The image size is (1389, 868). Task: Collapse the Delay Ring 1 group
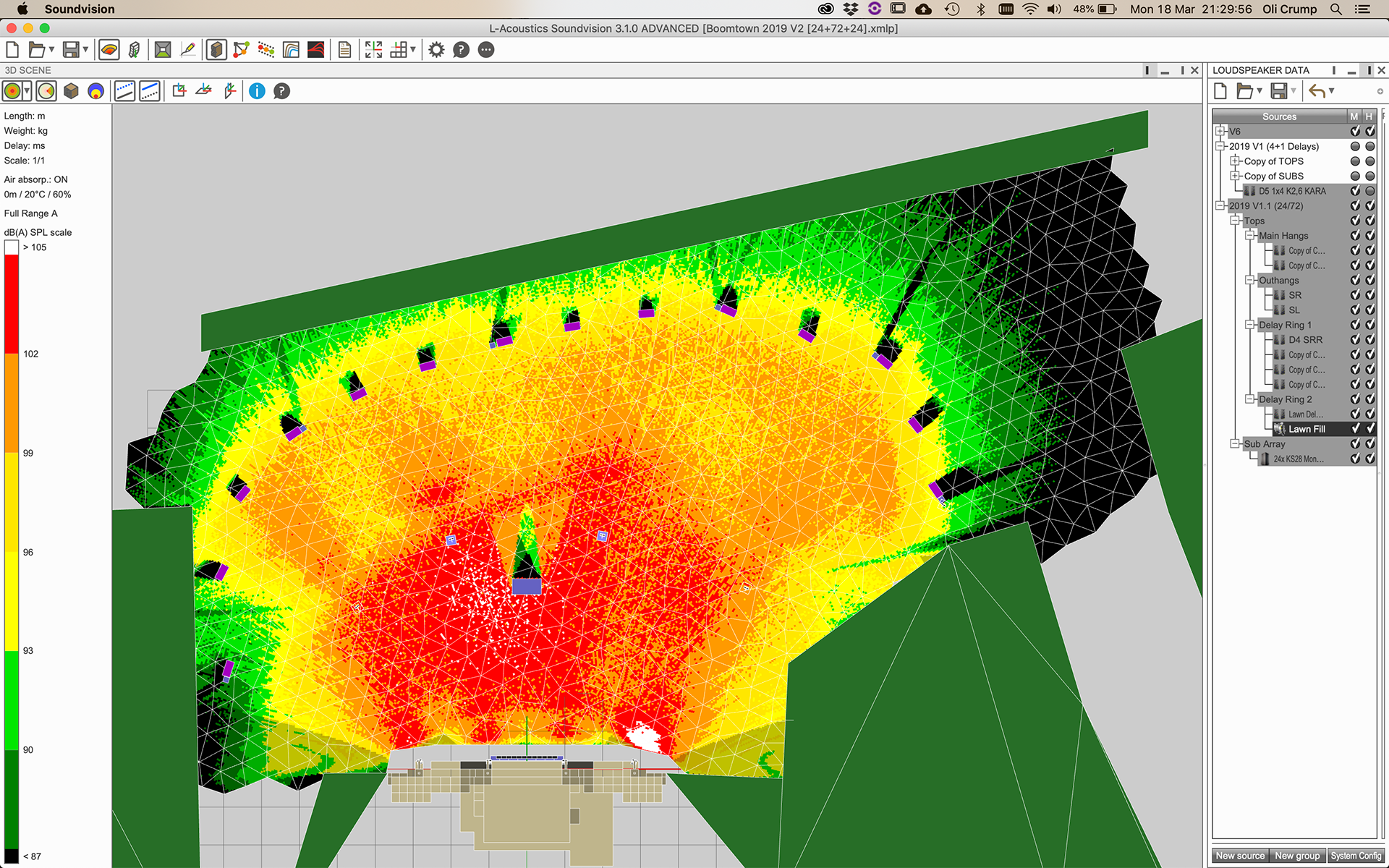click(x=1250, y=325)
